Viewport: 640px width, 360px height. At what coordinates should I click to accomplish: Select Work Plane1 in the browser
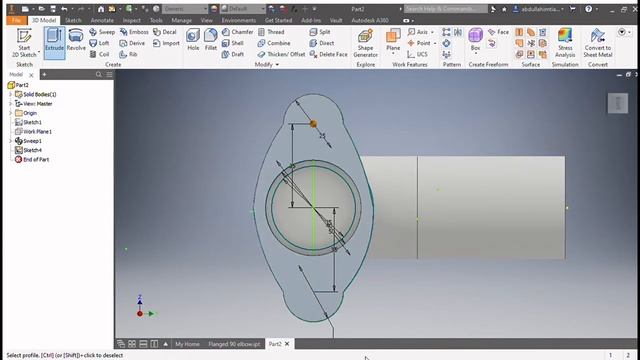click(x=33, y=131)
